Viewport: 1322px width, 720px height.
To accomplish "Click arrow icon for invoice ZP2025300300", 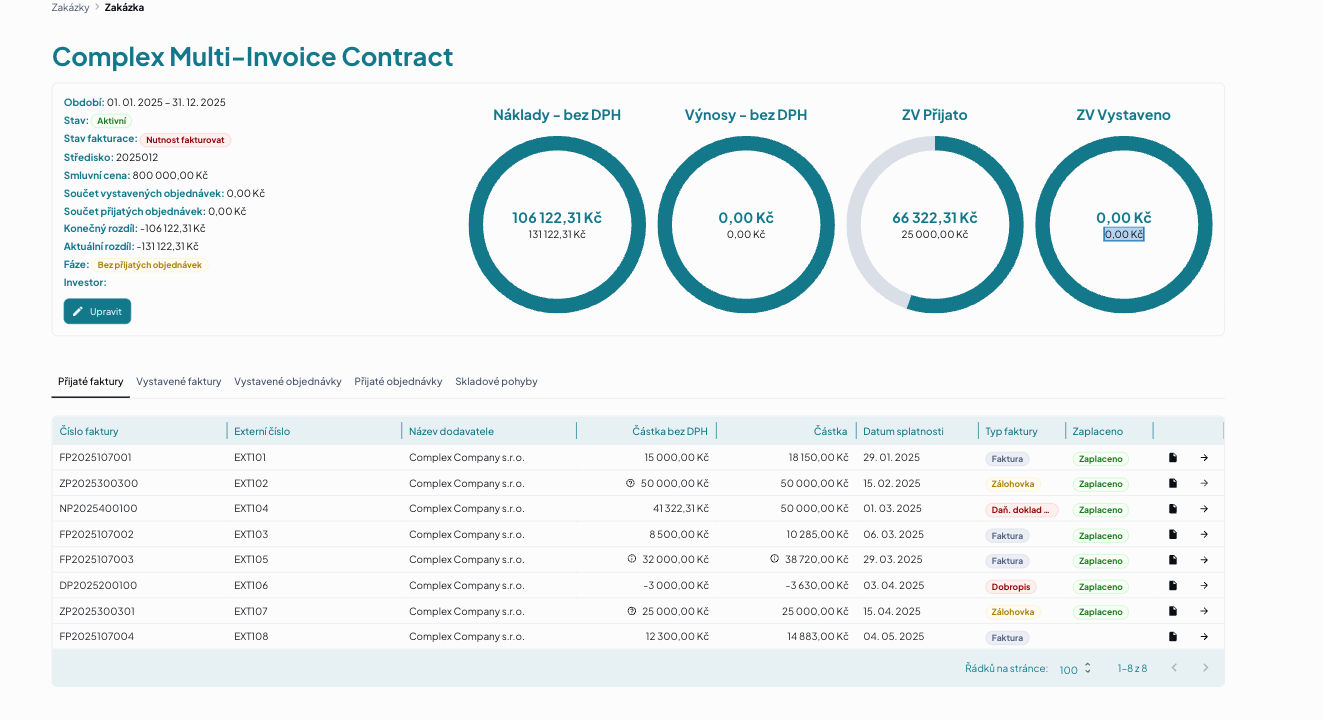I will pos(1204,483).
